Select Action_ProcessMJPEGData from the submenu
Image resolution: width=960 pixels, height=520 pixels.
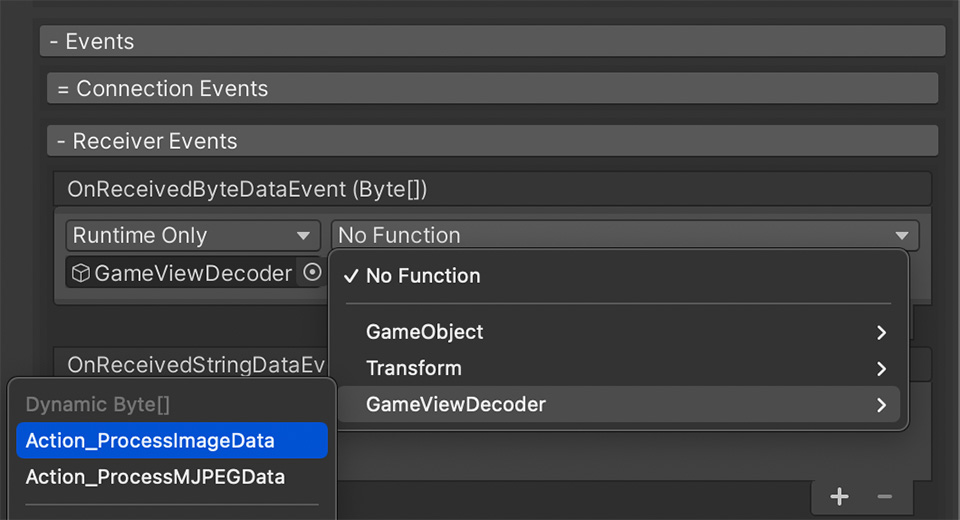click(x=155, y=477)
